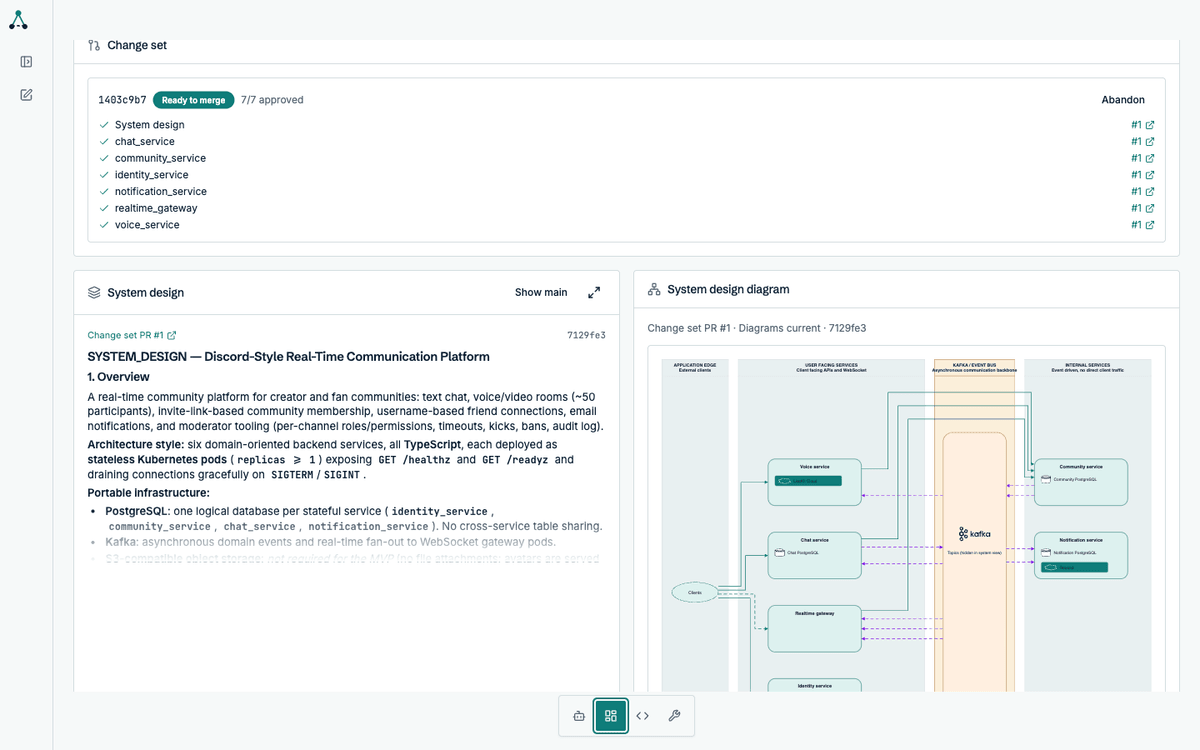This screenshot has height=750, width=1200.
Task: Click the app logo in the sidebar
Action: point(18,20)
